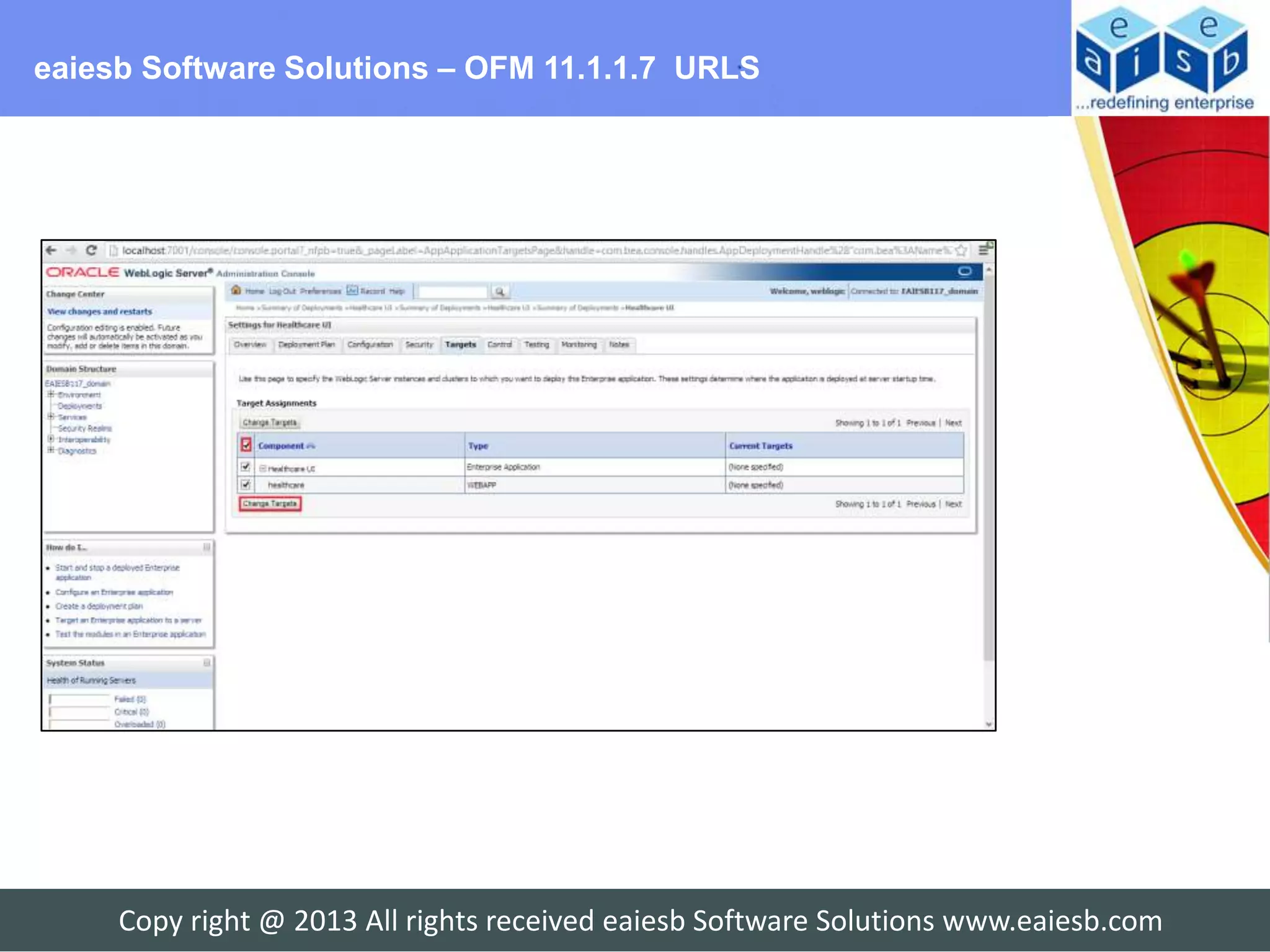
Task: Open the browser menu icon
Action: (x=984, y=250)
